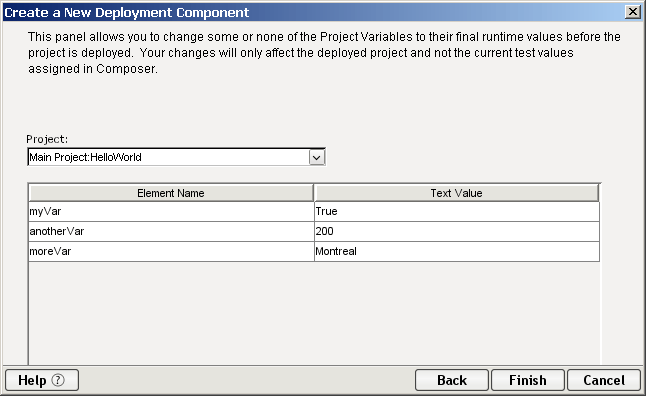
Task: Edit the 200 value for anotherVar
Action: (x=457, y=231)
